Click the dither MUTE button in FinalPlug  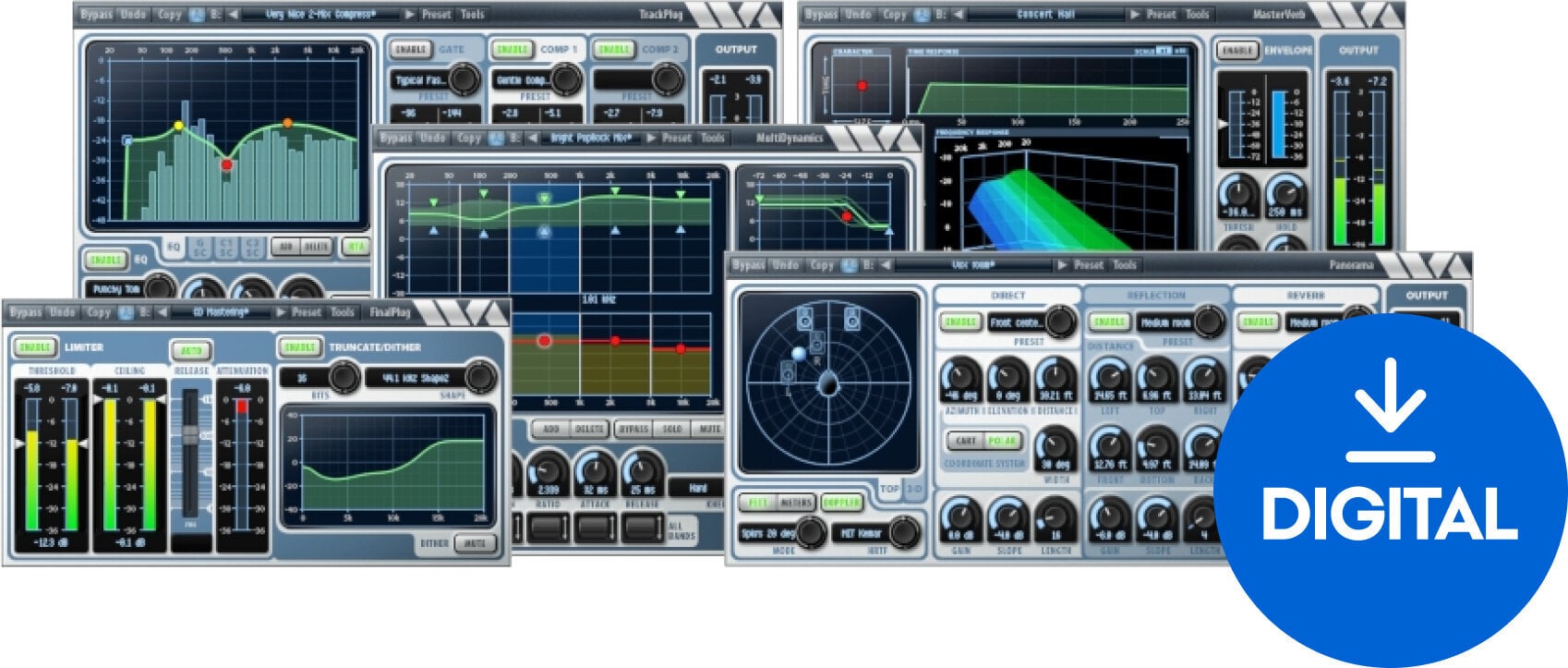[x=476, y=543]
